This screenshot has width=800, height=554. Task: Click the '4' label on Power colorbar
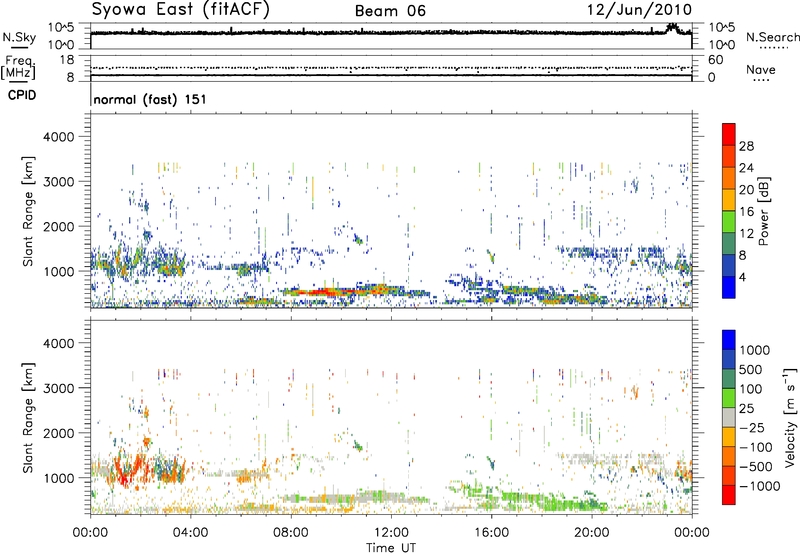coord(742,277)
